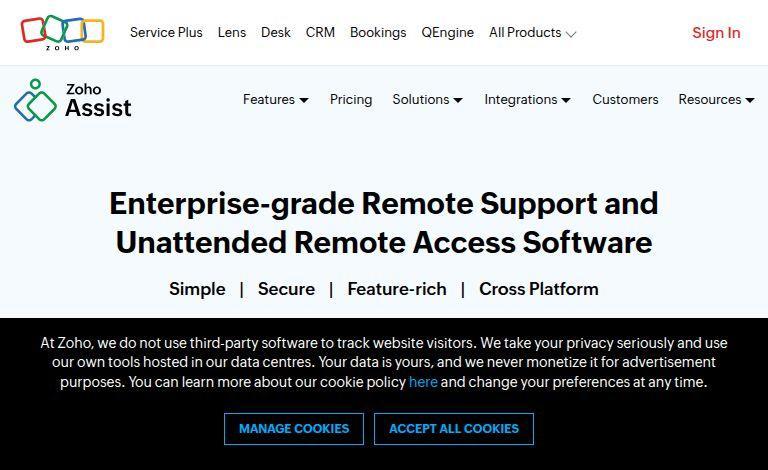Click the Zoho Assist logo icon

[x=35, y=101]
